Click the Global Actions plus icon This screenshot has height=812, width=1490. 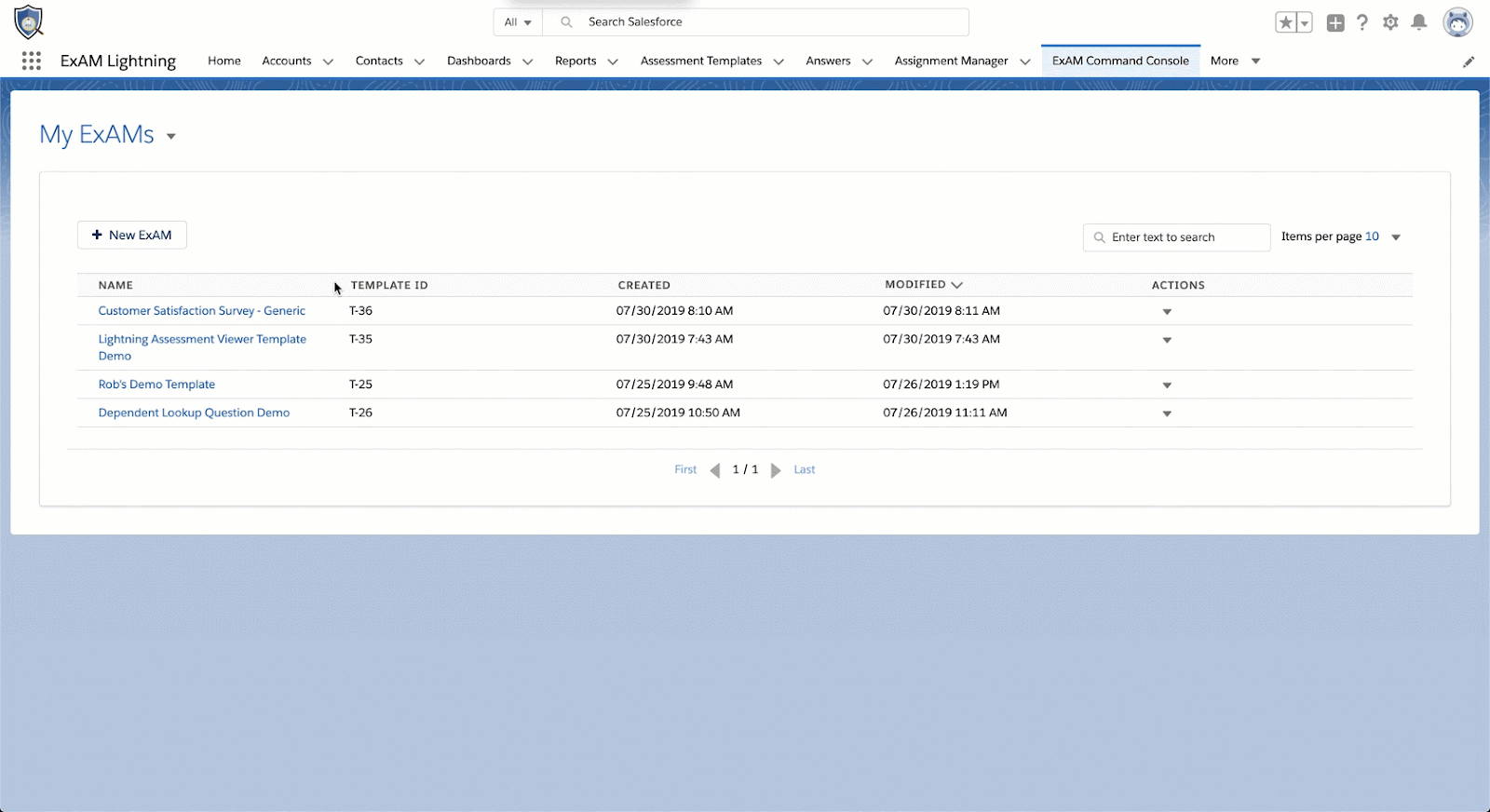pyautogui.click(x=1335, y=22)
